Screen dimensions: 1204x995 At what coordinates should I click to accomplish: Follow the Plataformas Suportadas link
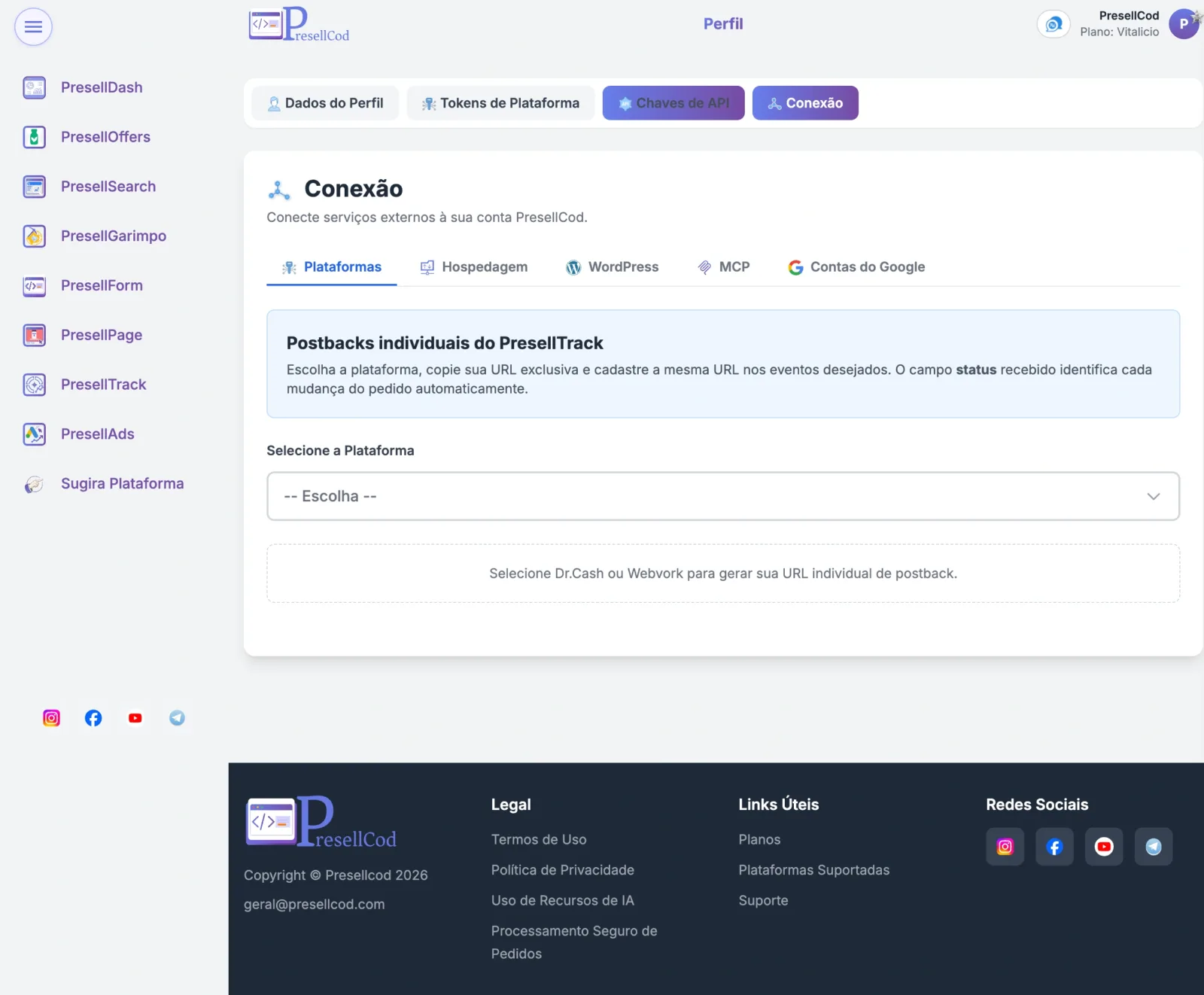[x=814, y=870]
